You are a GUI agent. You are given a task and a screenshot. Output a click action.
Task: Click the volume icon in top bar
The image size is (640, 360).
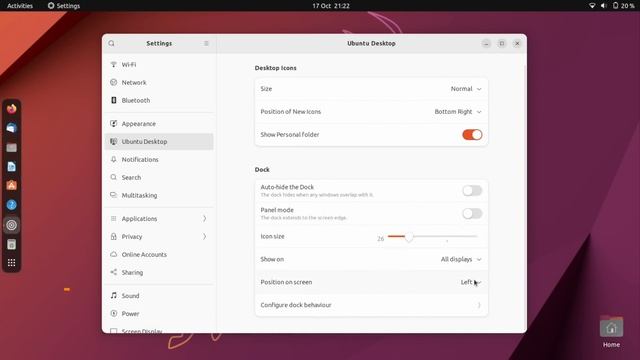coord(603,6)
